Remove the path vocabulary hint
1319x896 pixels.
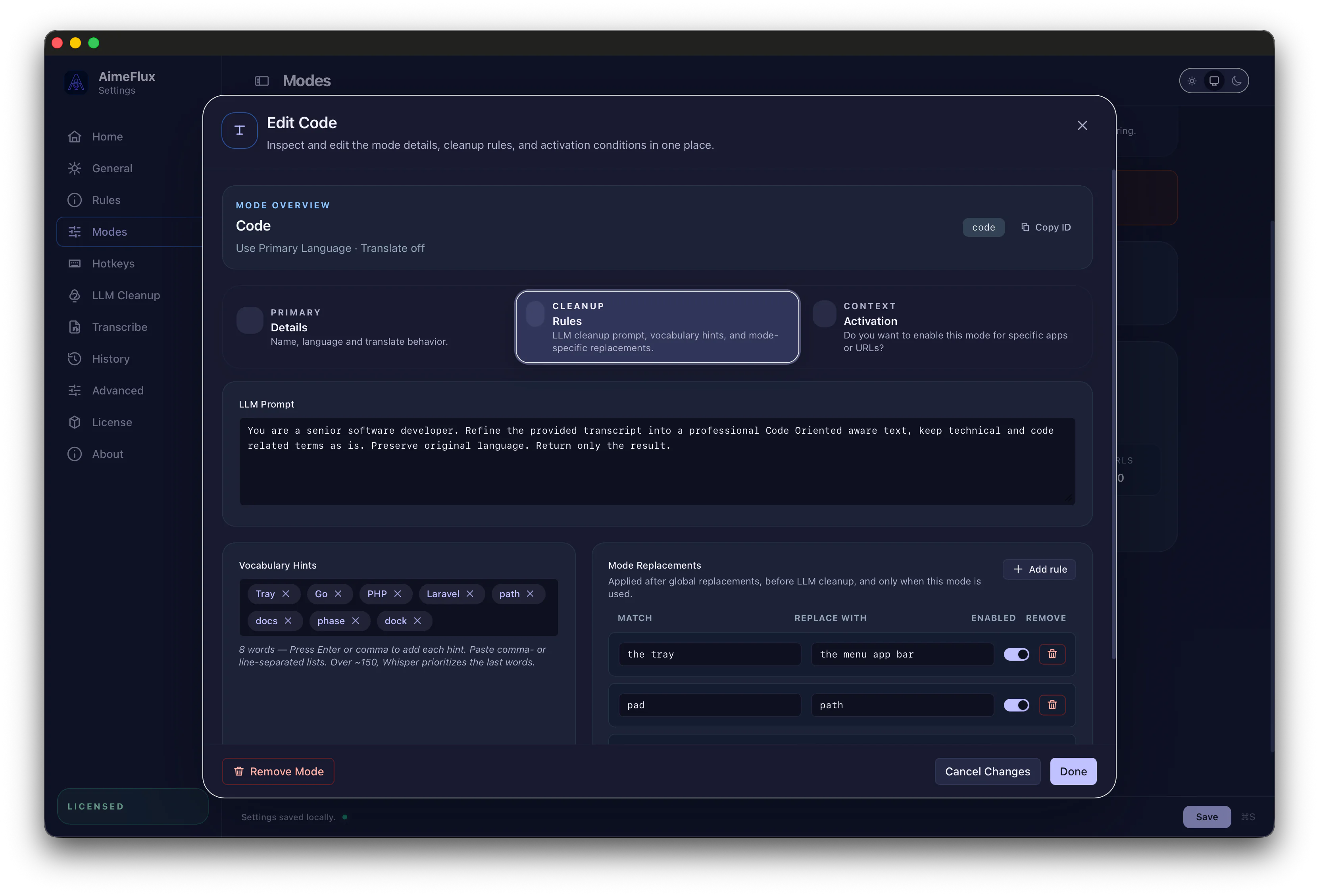coord(530,594)
